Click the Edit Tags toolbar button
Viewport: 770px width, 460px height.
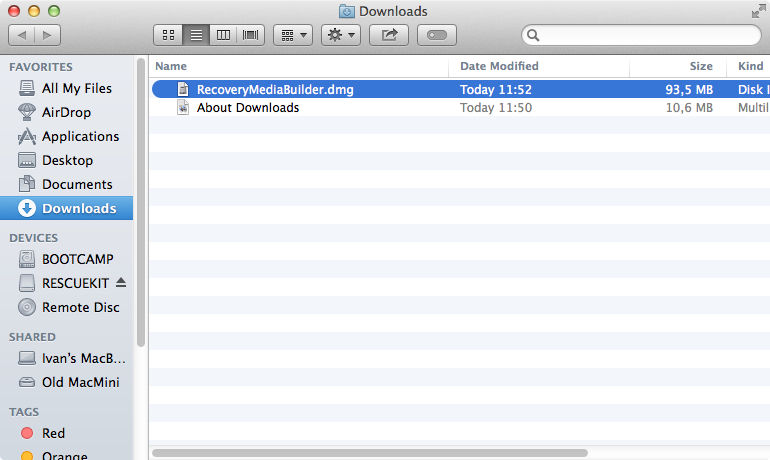436,35
